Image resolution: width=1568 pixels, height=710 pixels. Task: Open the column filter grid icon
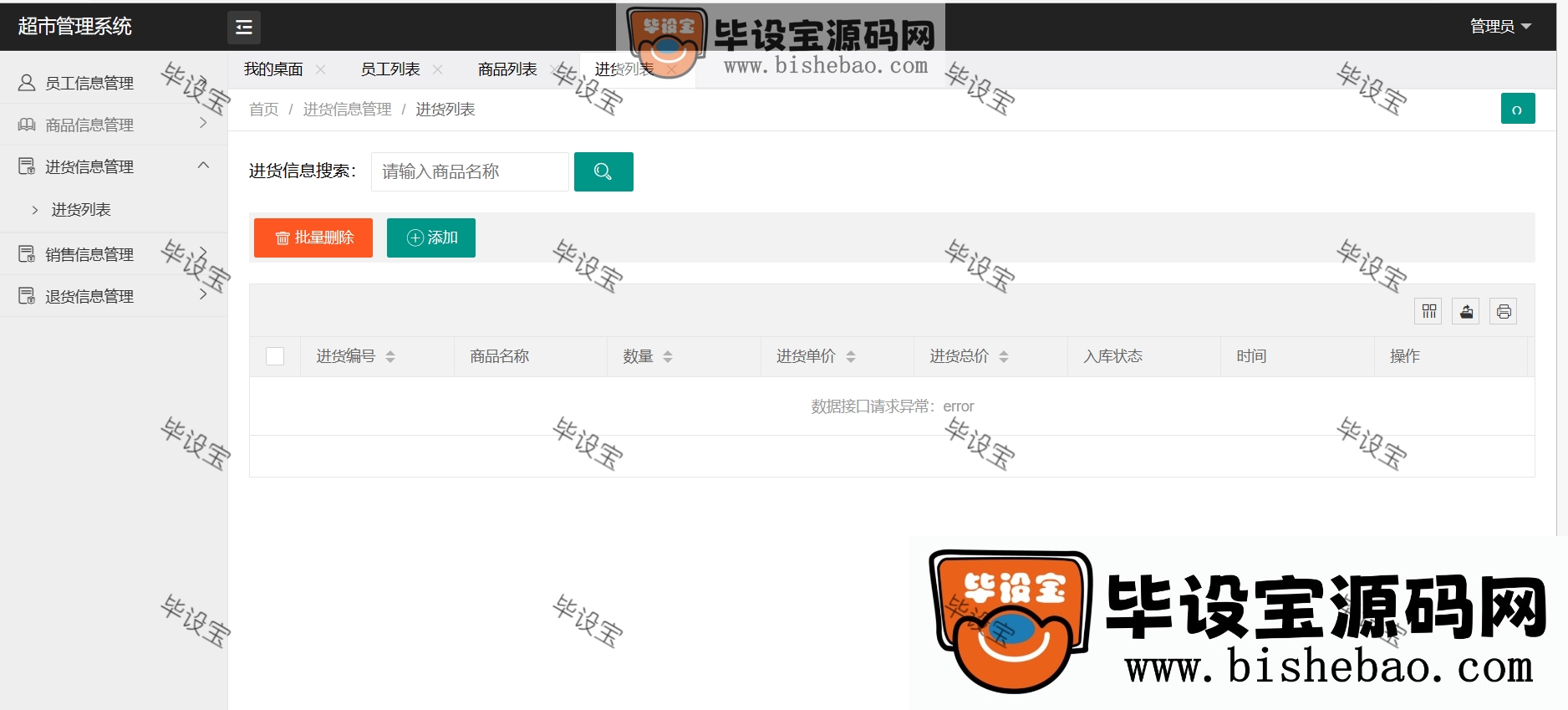point(1429,311)
